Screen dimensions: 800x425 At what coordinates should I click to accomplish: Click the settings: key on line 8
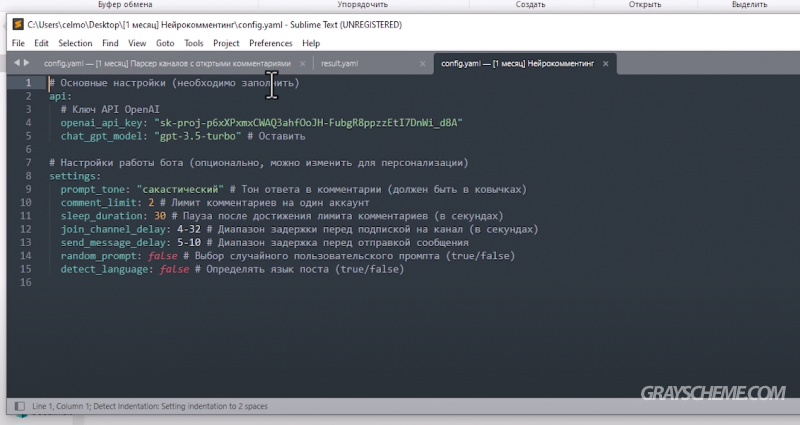click(75, 176)
